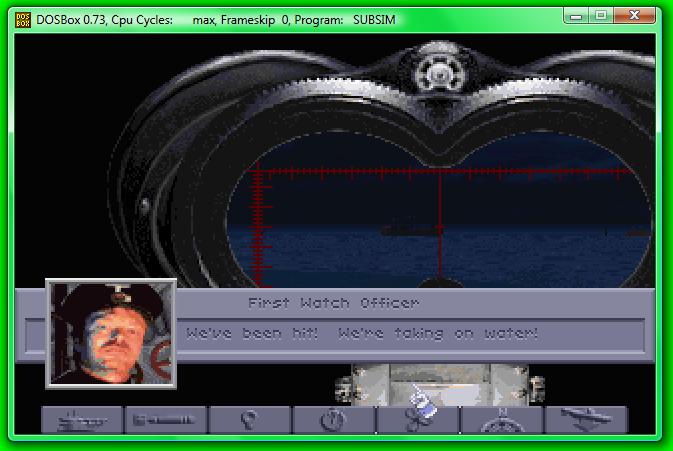Click the stopwatch time icon
Viewport: 673px width, 451px height.
(x=333, y=420)
